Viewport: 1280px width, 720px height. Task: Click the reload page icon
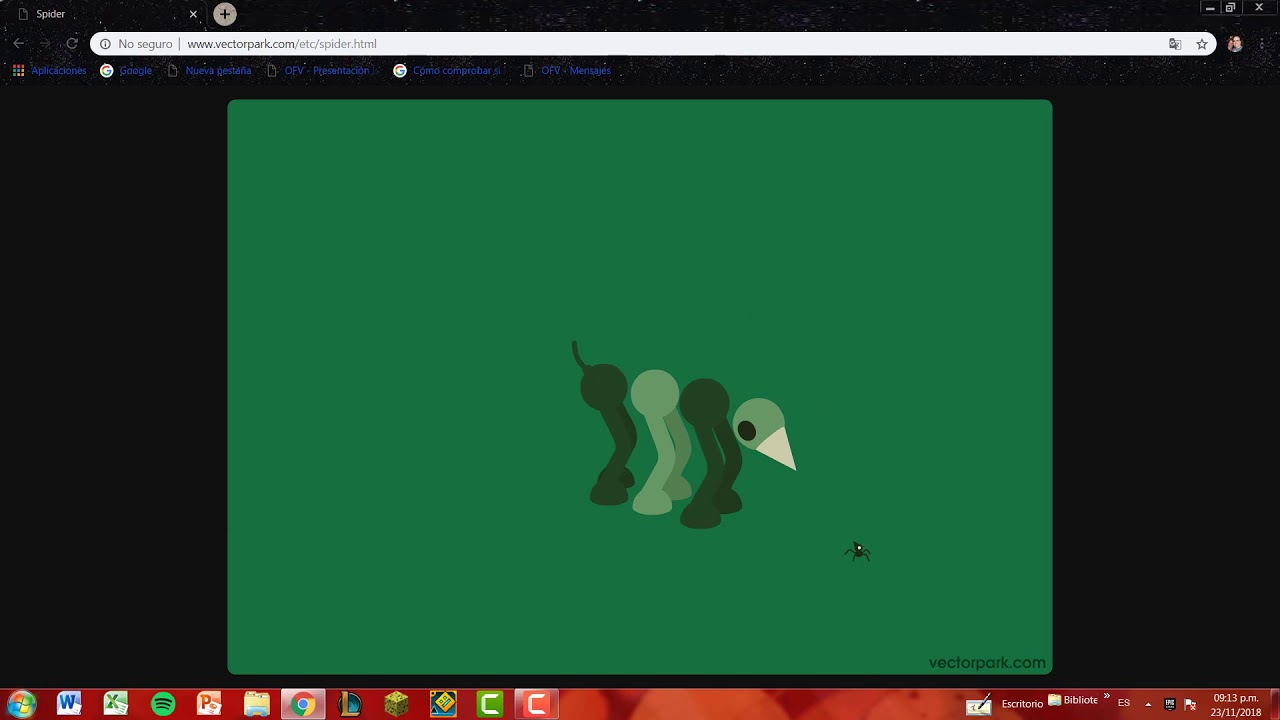(70, 44)
